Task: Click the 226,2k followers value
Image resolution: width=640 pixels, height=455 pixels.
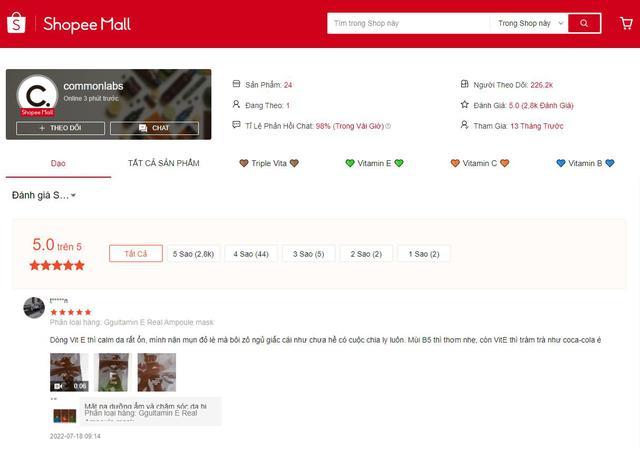Action: point(541,85)
